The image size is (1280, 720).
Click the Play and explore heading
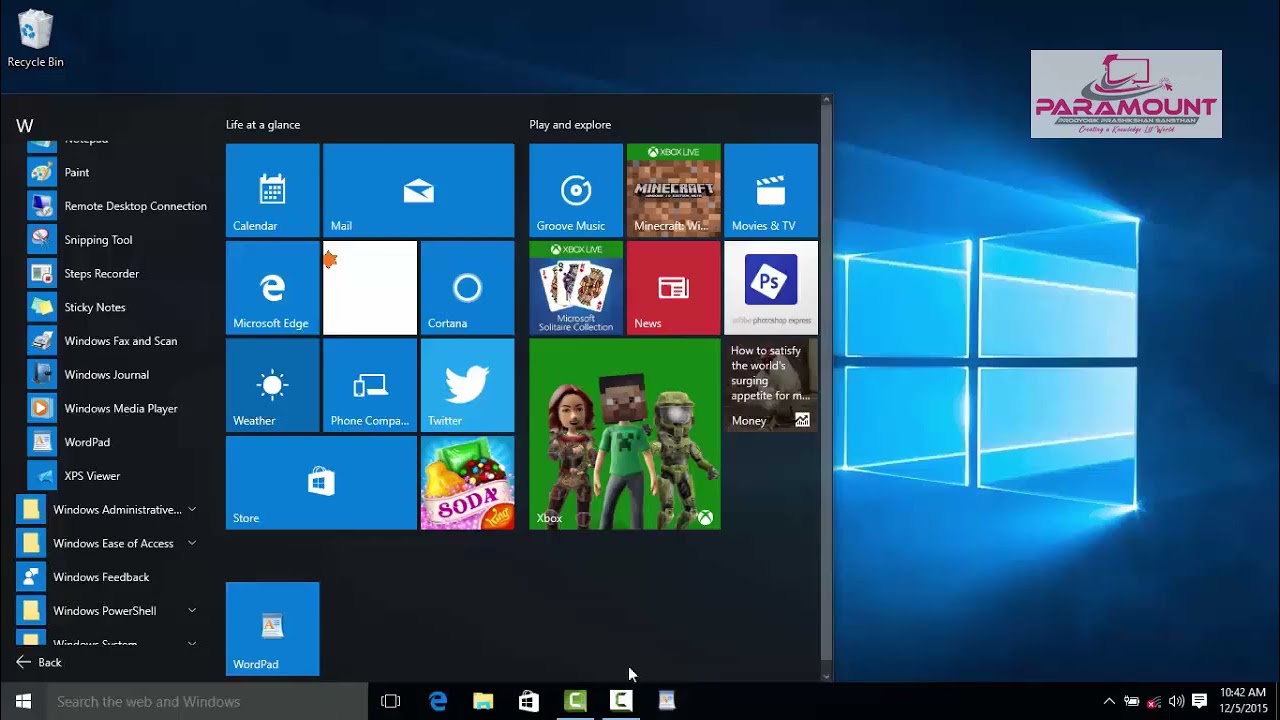(570, 125)
